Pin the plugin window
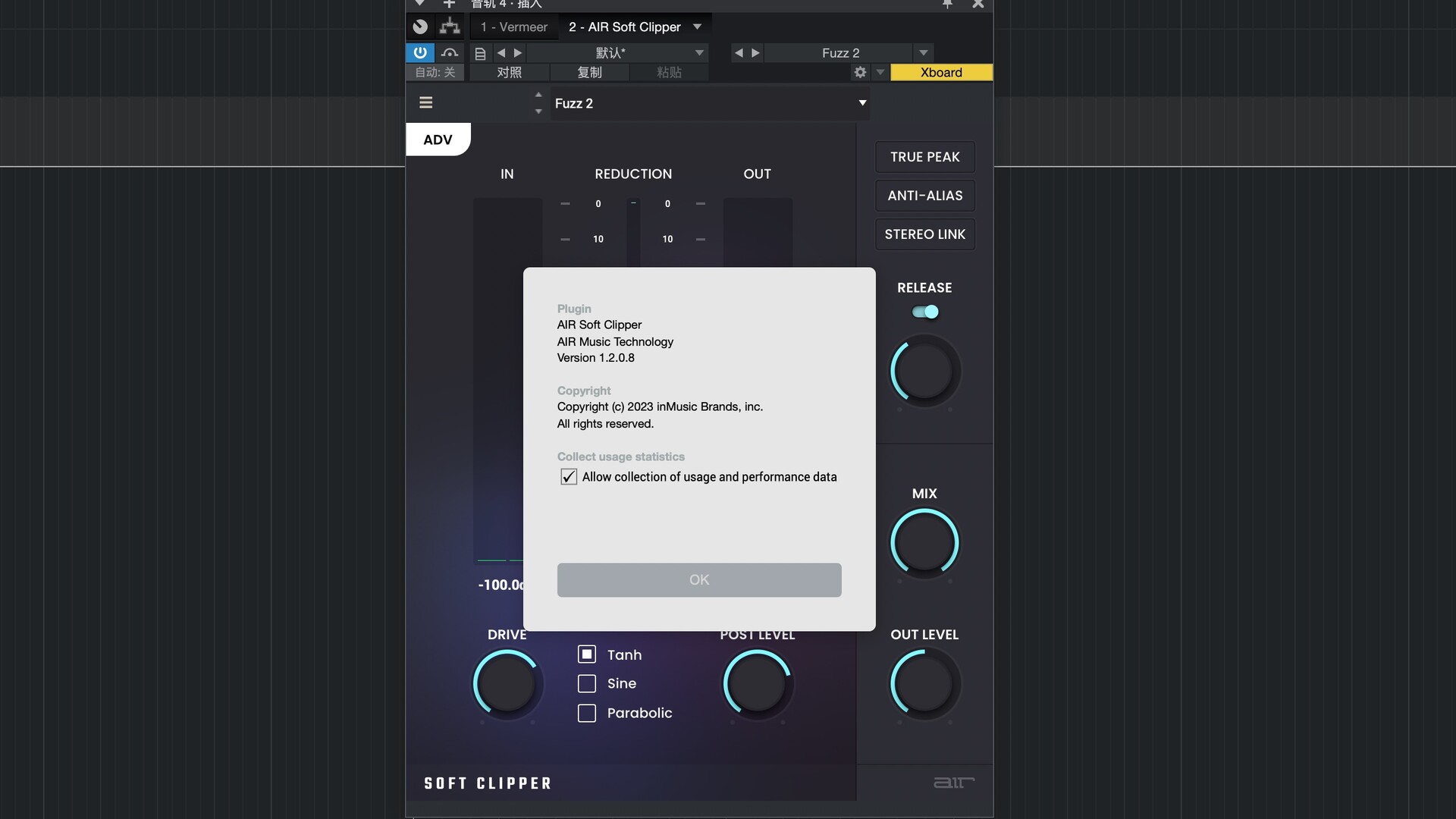The image size is (1456, 819). 947,5
